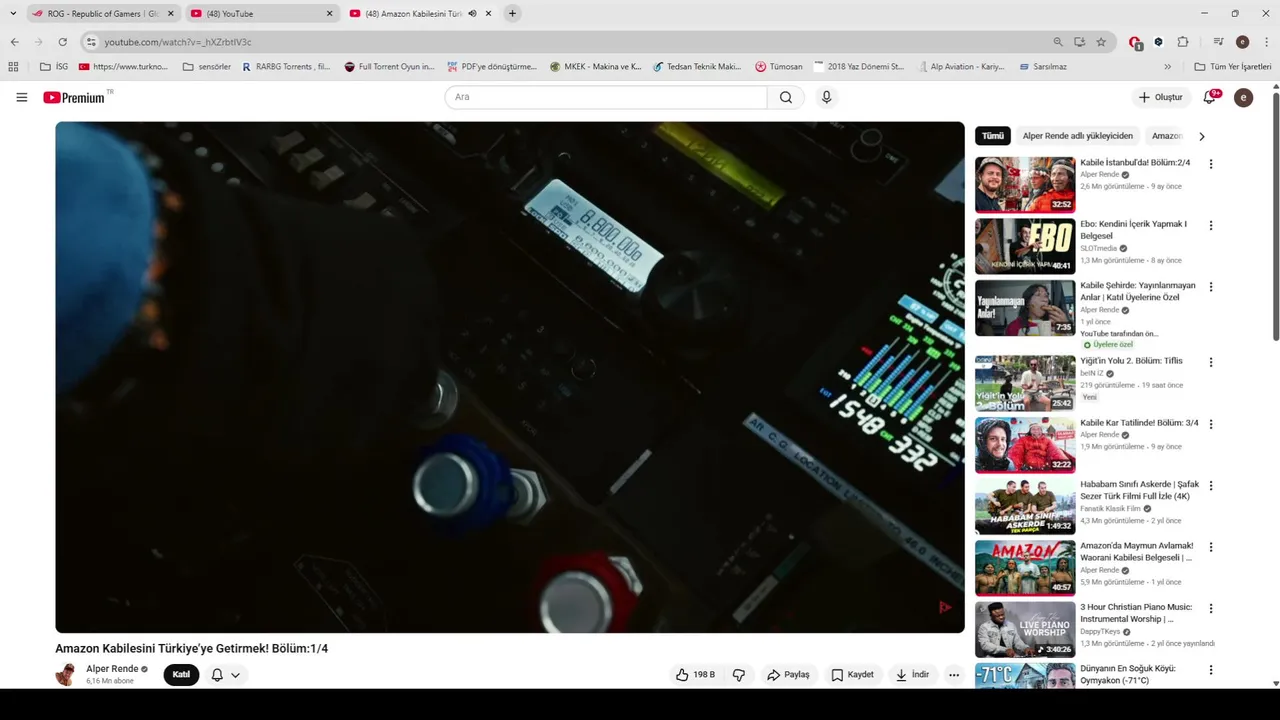This screenshot has height=720, width=1280.
Task: Options for Ebo: Kendini İçerik Yapmak
Action: [1210, 226]
